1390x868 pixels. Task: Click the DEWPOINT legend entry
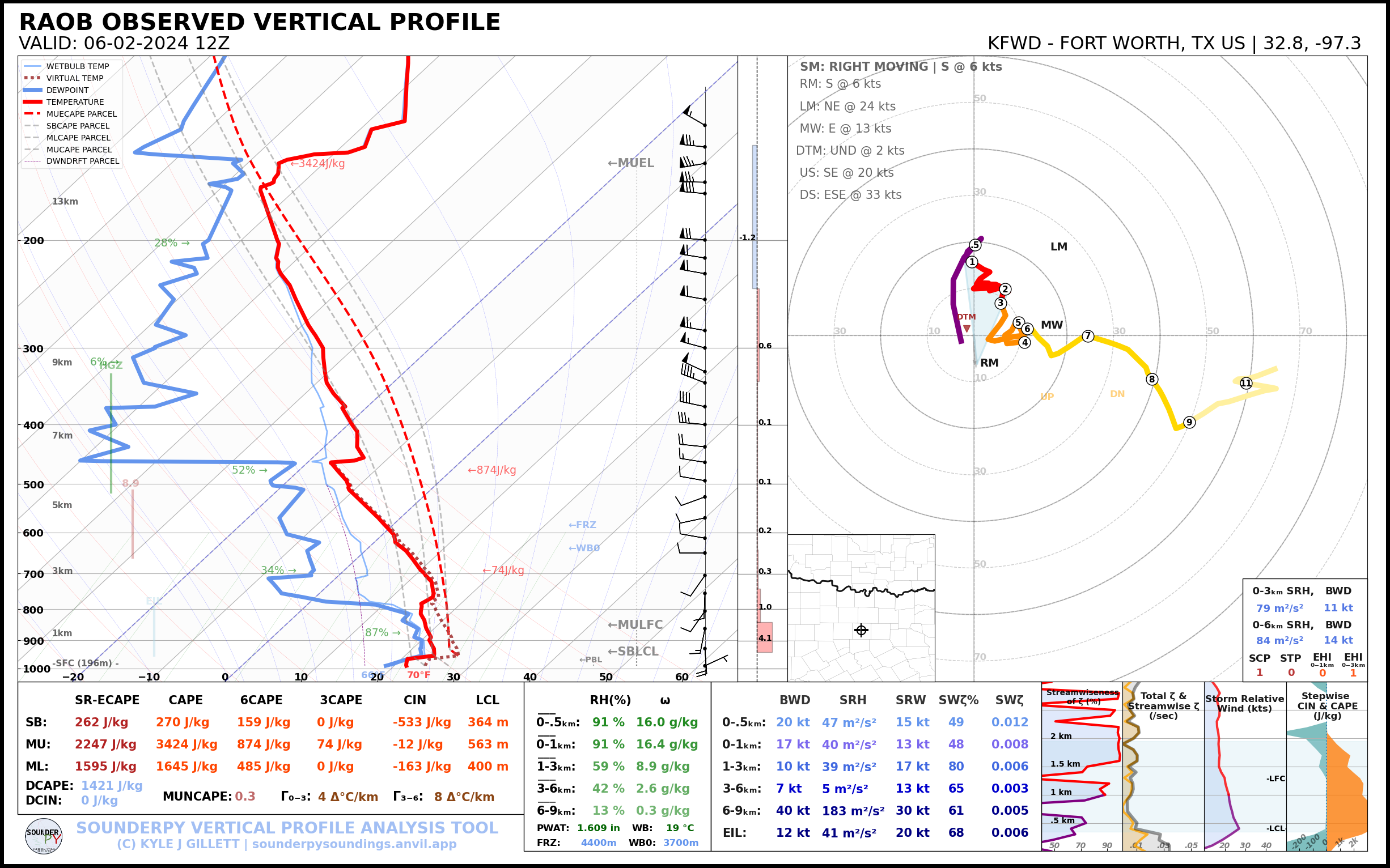pos(67,90)
